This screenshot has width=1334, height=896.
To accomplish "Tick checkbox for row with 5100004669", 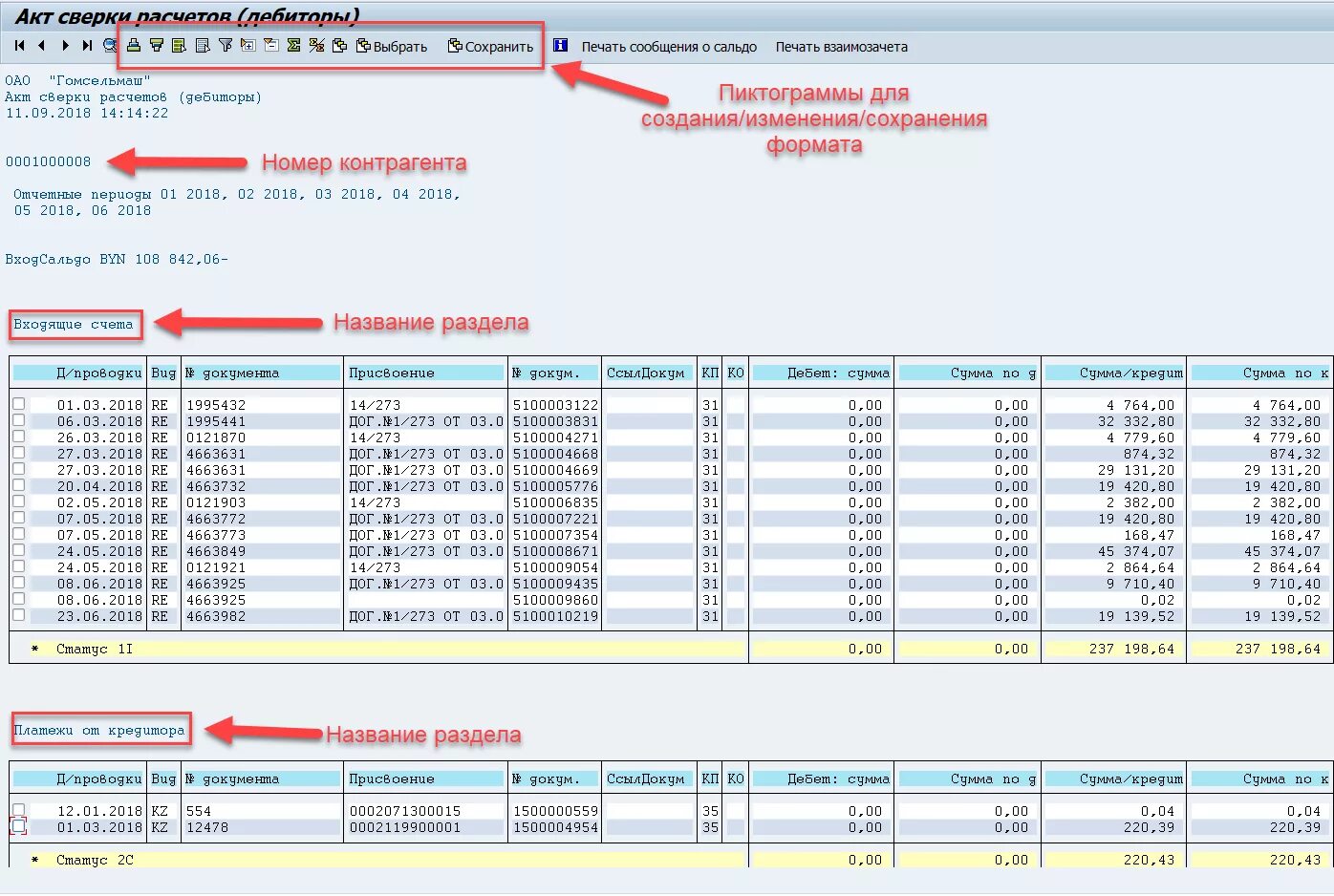I will (x=18, y=469).
